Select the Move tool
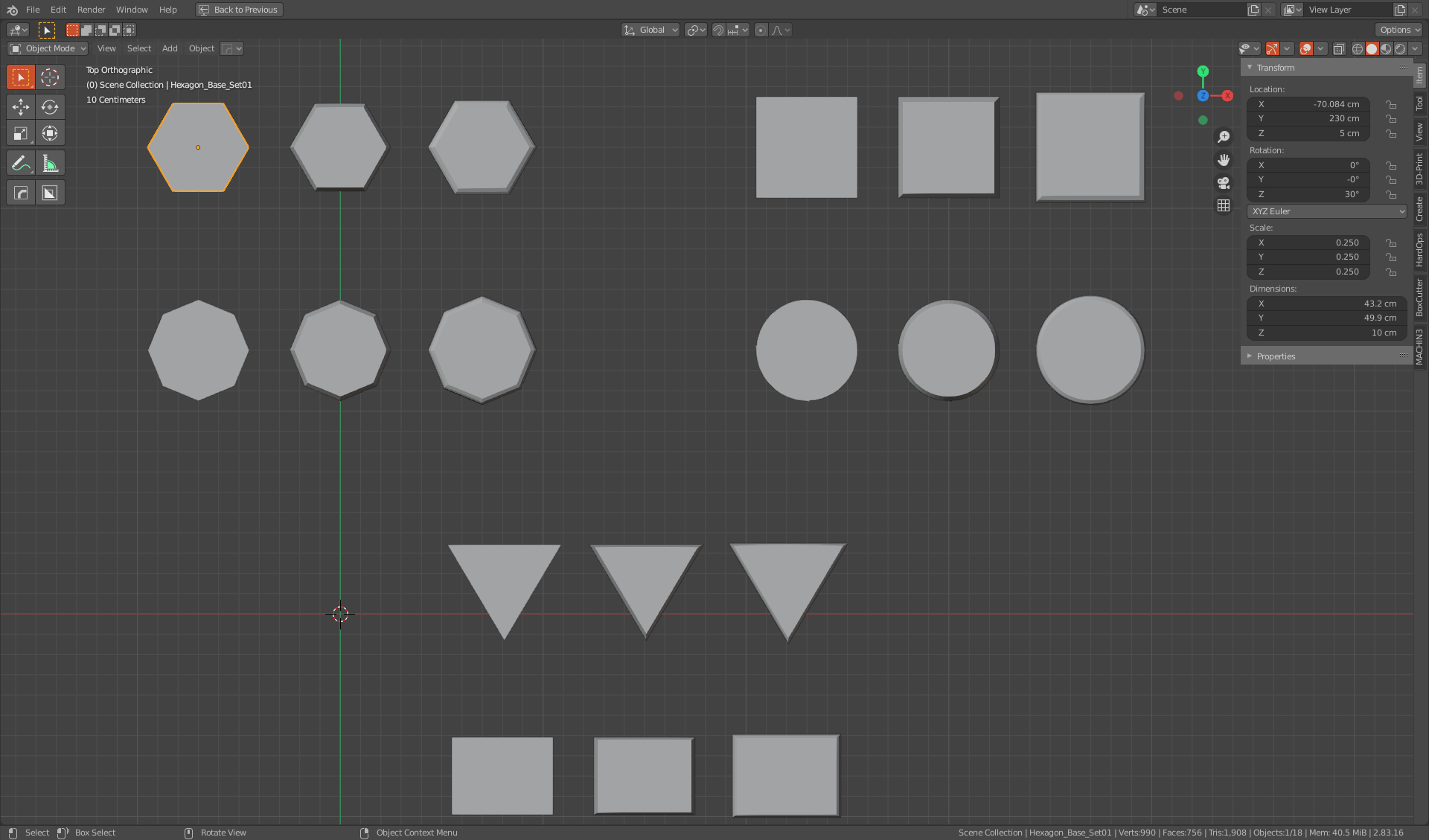1429x840 pixels. [x=20, y=106]
